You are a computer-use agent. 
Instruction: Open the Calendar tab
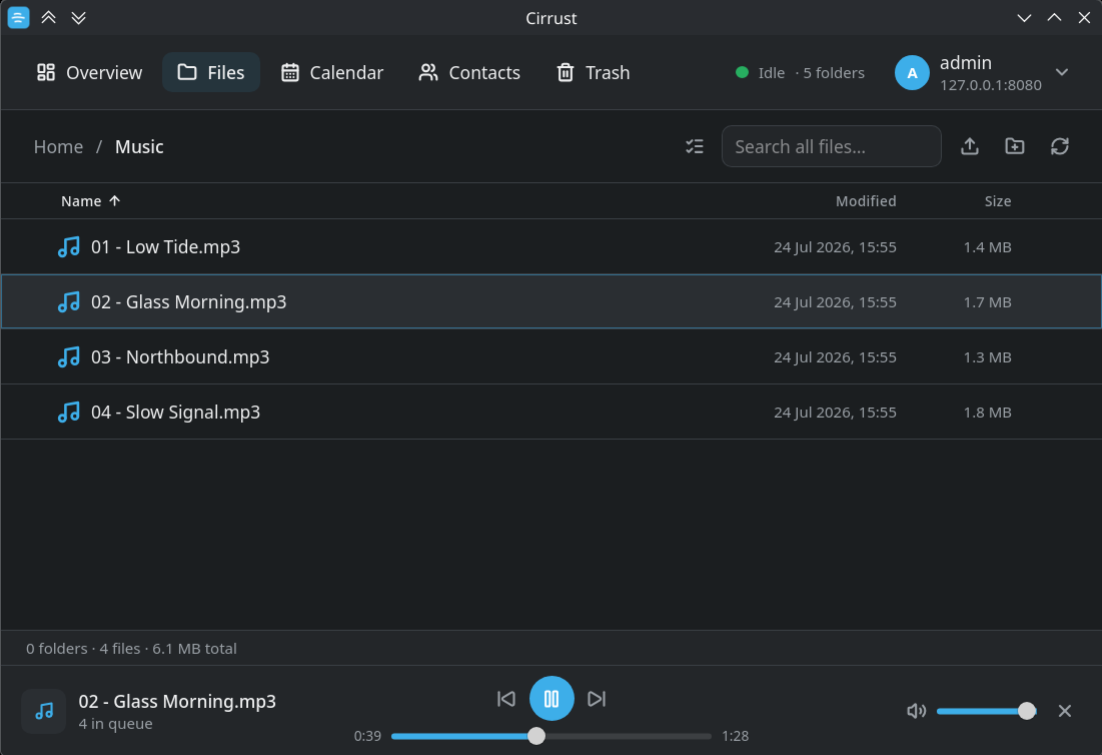point(332,72)
